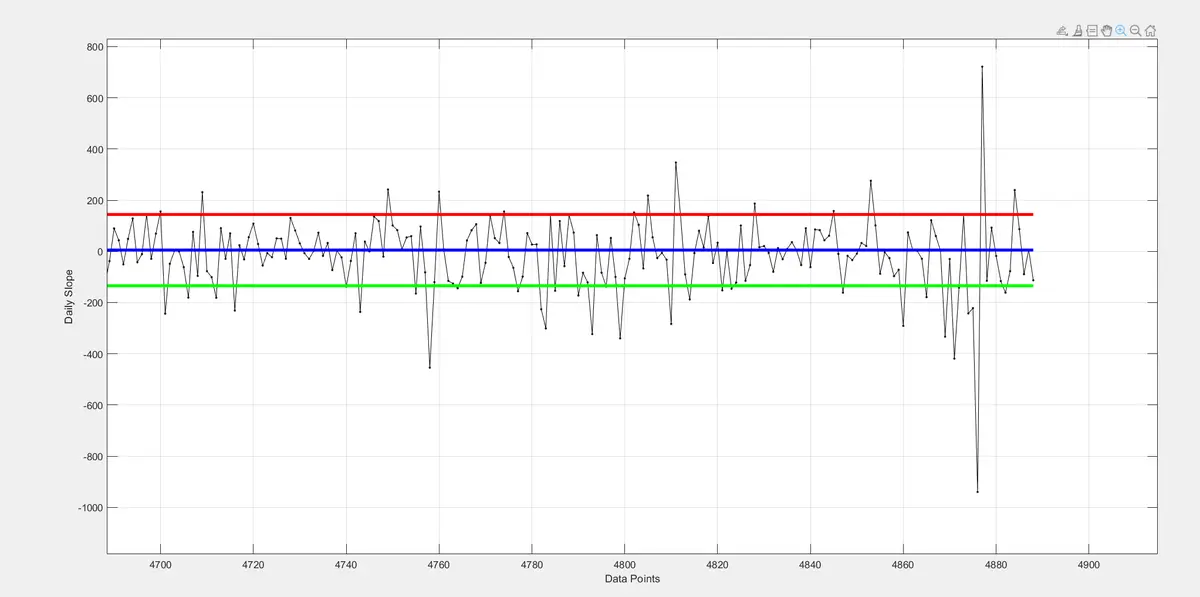This screenshot has width=1200, height=597.
Task: Click the x-axis tick label 4760
Action: [x=439, y=564]
